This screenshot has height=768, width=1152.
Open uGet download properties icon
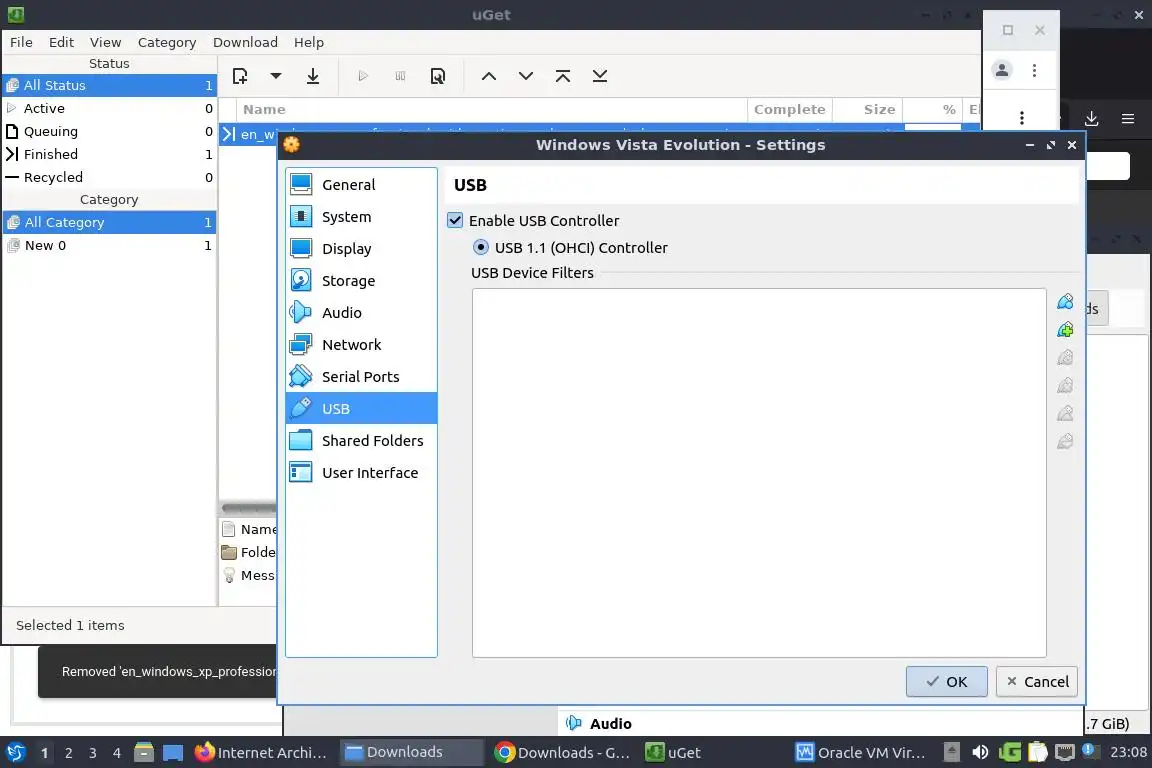pos(437,76)
